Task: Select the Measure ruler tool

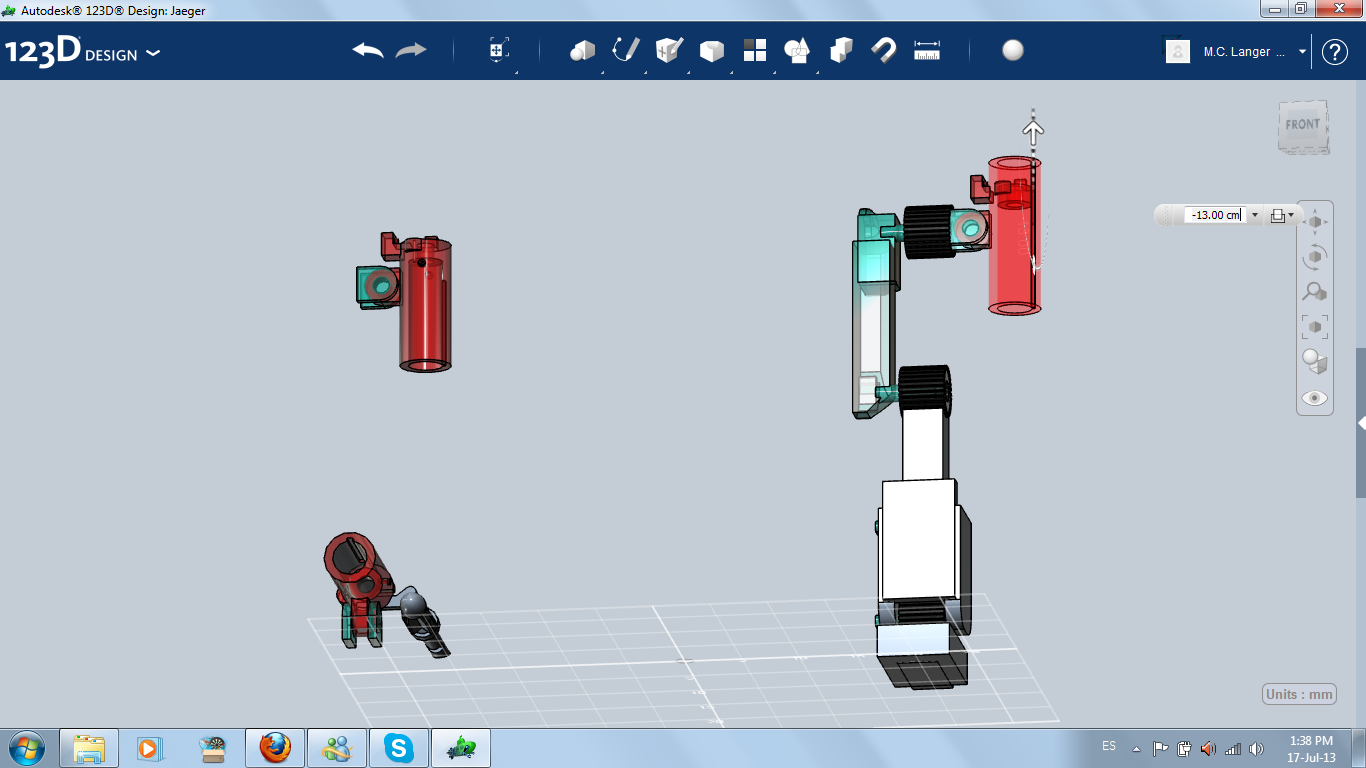Action: [x=927, y=51]
